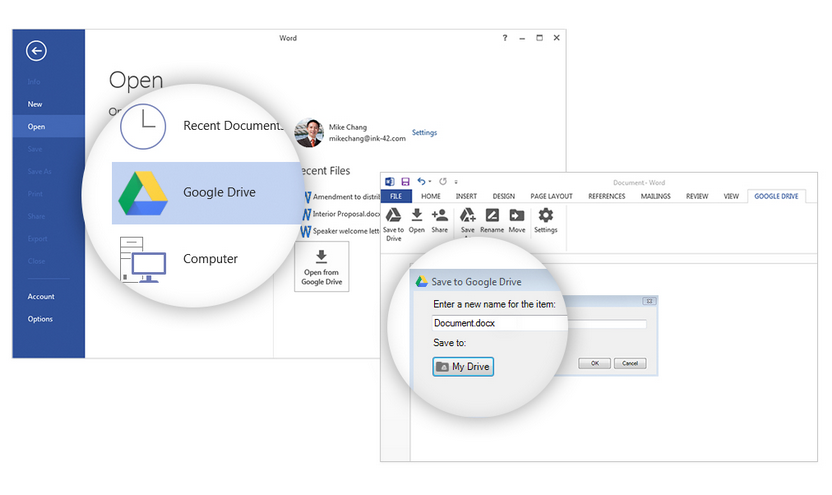
Task: Select New in backstage sidebar
Action: point(35,105)
